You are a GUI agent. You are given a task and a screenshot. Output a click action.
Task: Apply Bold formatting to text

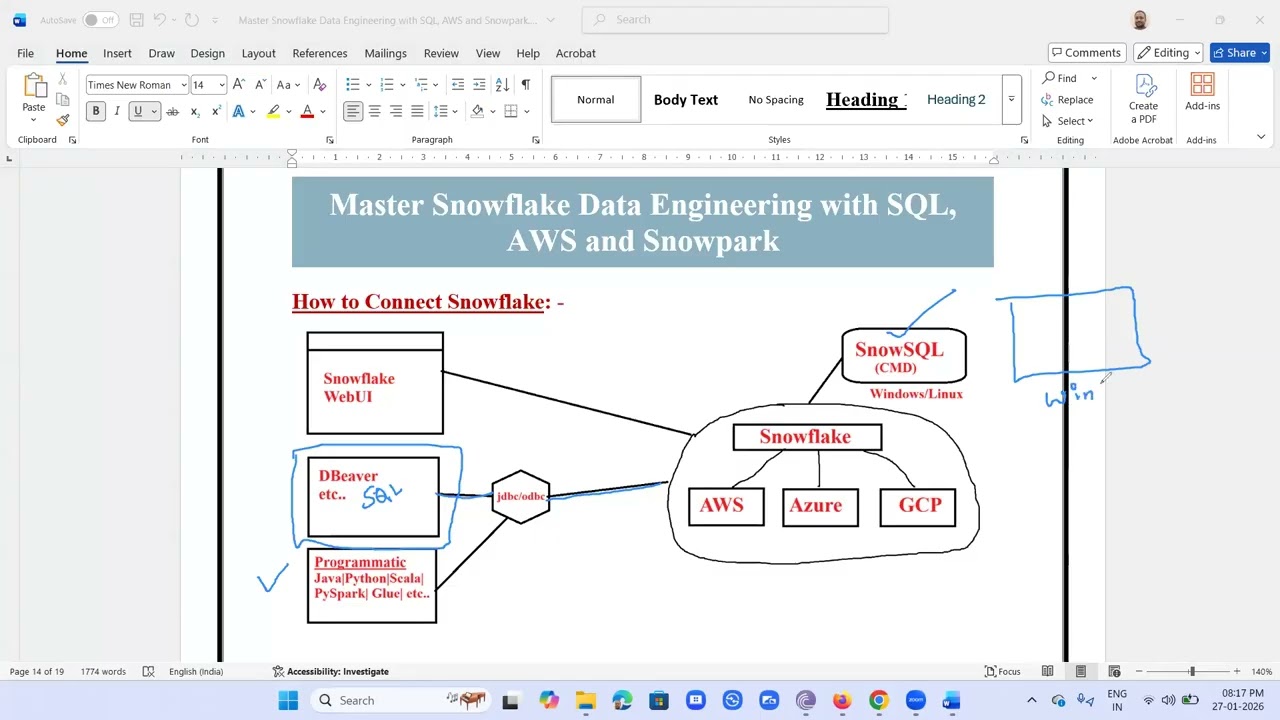pyautogui.click(x=96, y=111)
